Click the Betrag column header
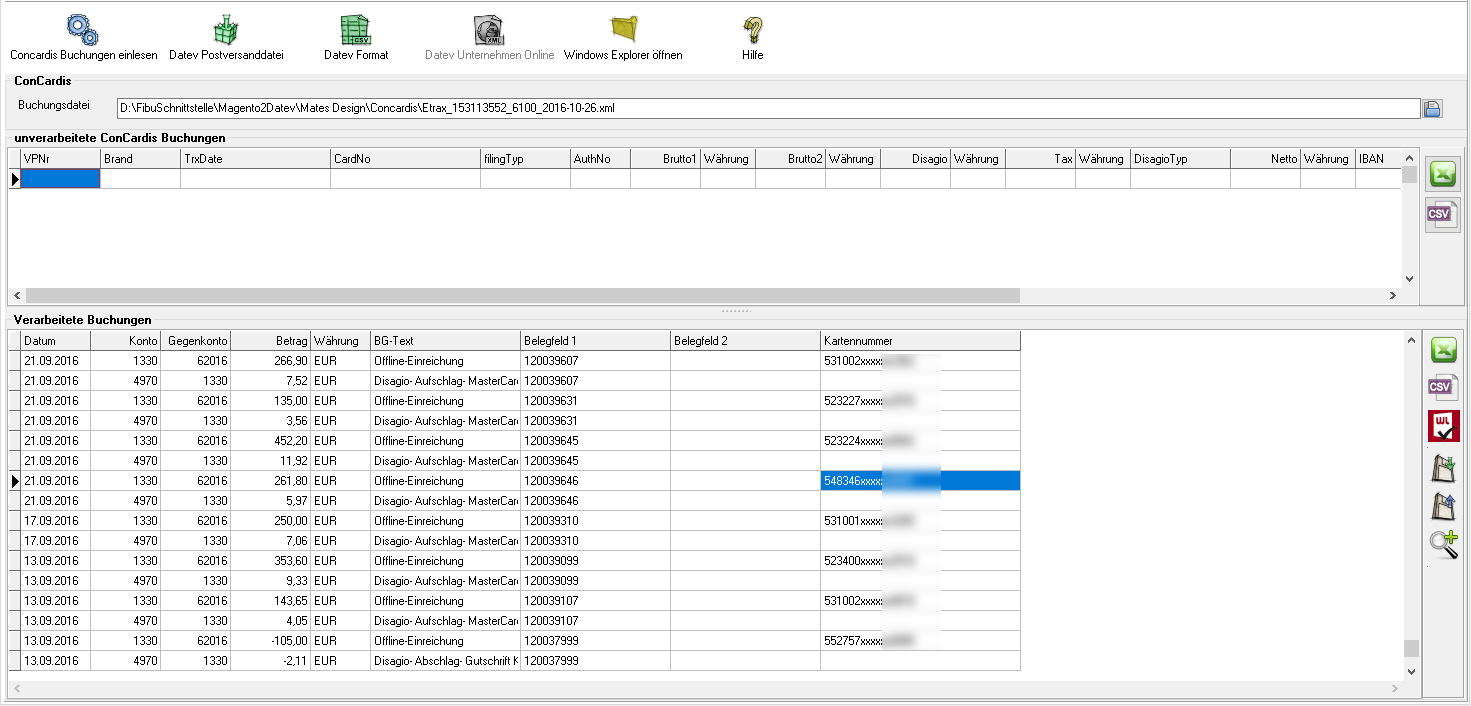The image size is (1471, 706). 270,341
